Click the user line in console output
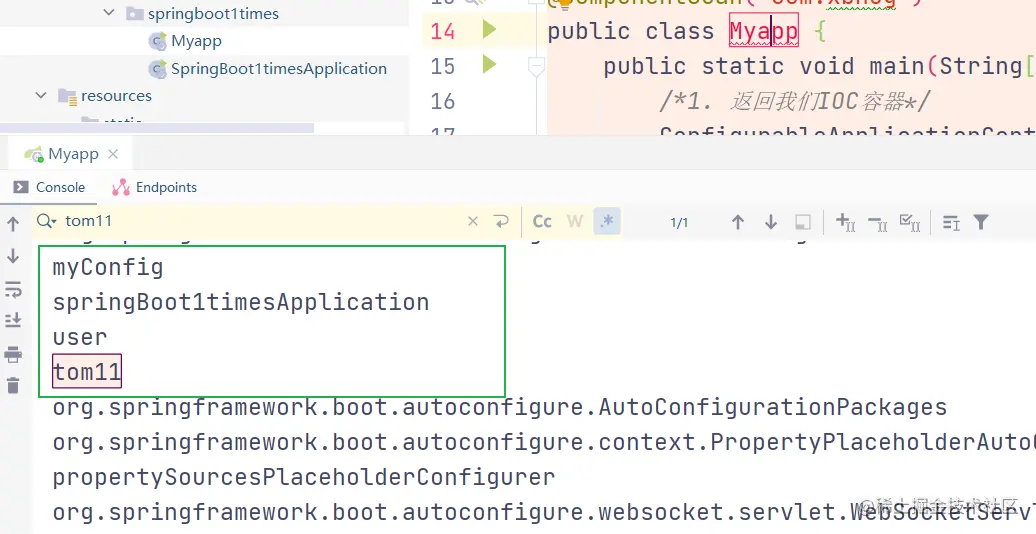The image size is (1036, 534). [x=80, y=337]
